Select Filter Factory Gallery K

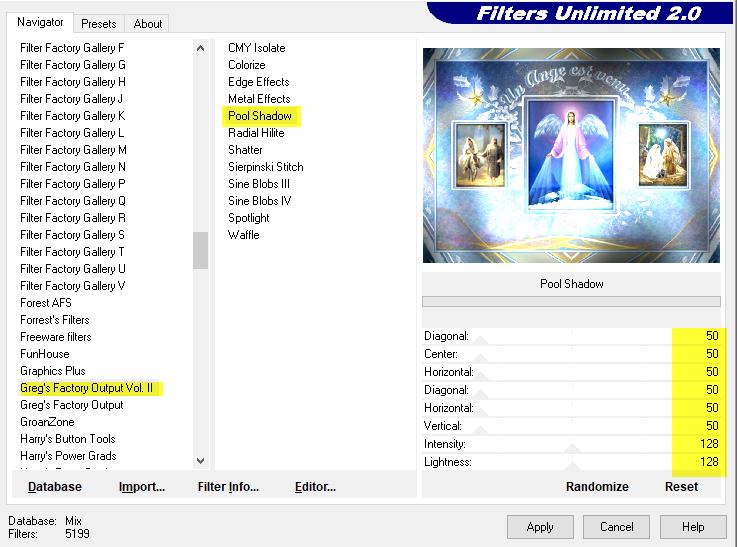tap(72, 116)
